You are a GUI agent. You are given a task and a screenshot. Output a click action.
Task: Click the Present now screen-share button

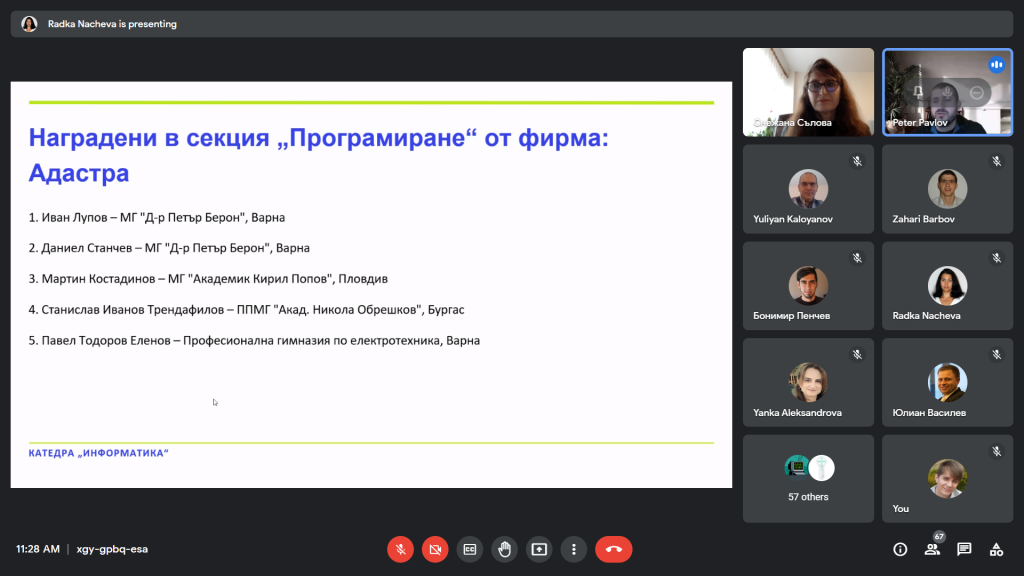pos(539,549)
